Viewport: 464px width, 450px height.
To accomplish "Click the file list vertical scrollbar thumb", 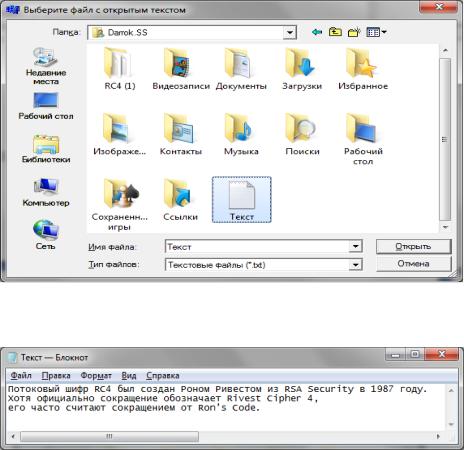I will [x=445, y=139].
